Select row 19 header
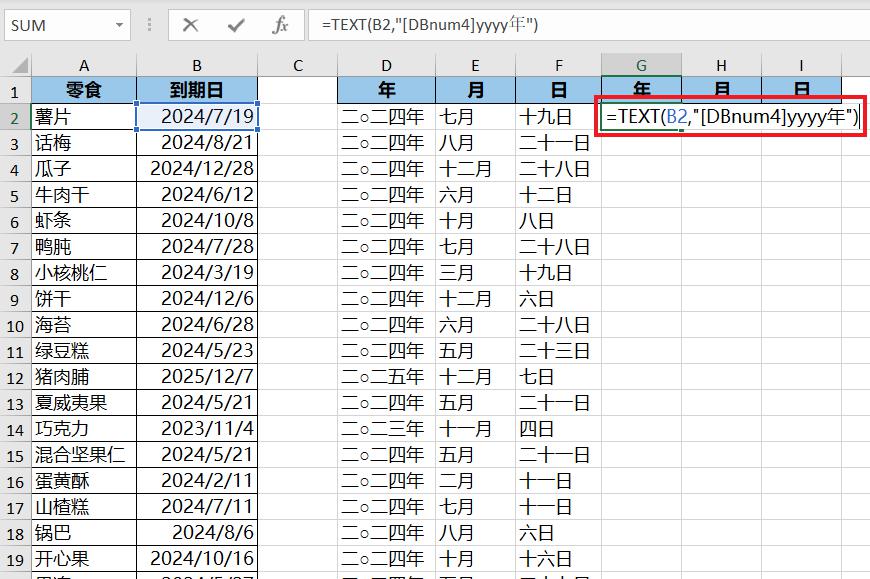 (x=15, y=558)
